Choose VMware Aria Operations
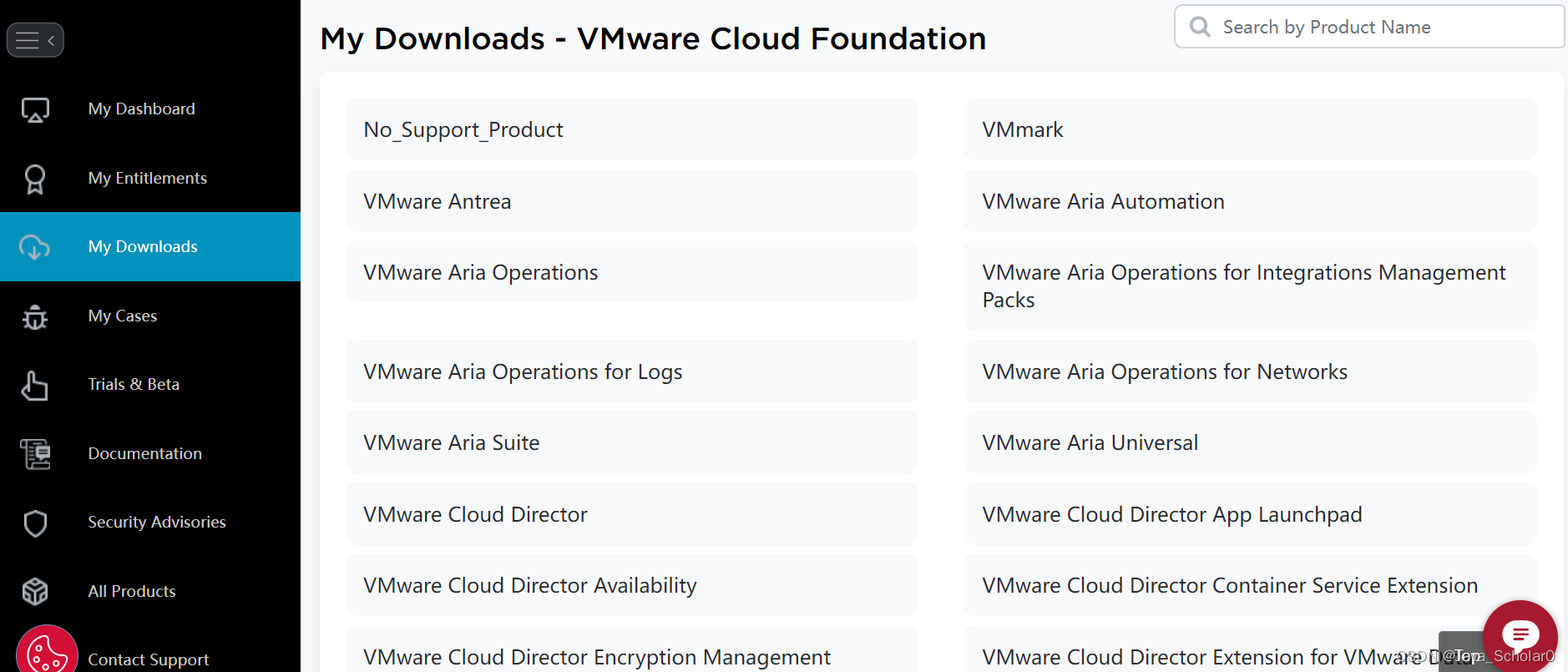The image size is (1568, 672). click(x=632, y=272)
